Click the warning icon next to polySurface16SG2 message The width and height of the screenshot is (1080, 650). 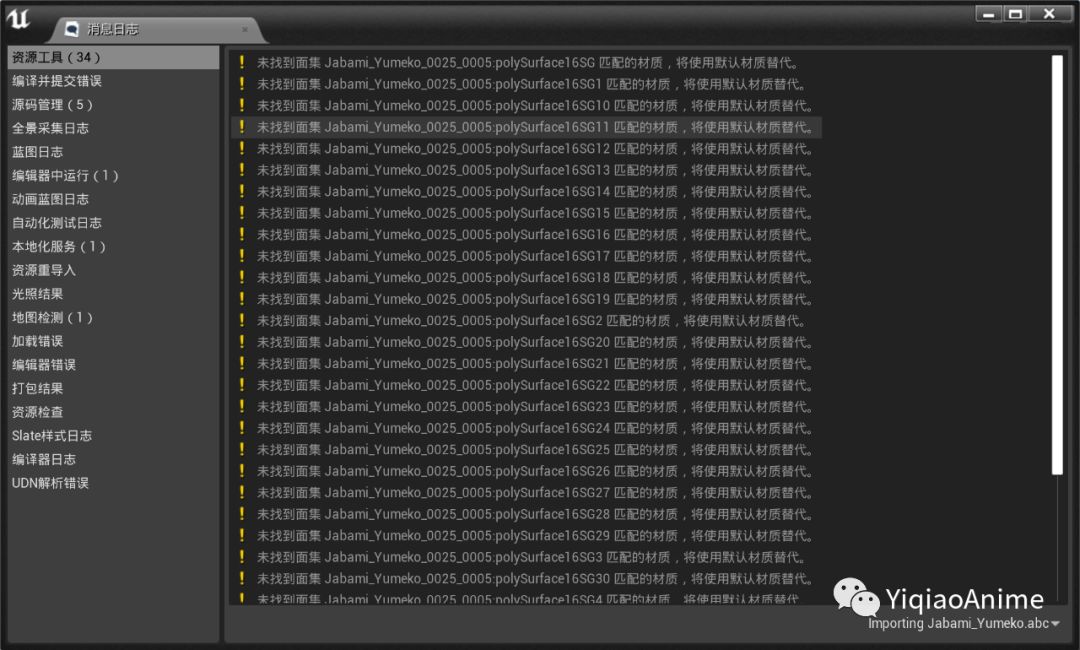pos(242,320)
